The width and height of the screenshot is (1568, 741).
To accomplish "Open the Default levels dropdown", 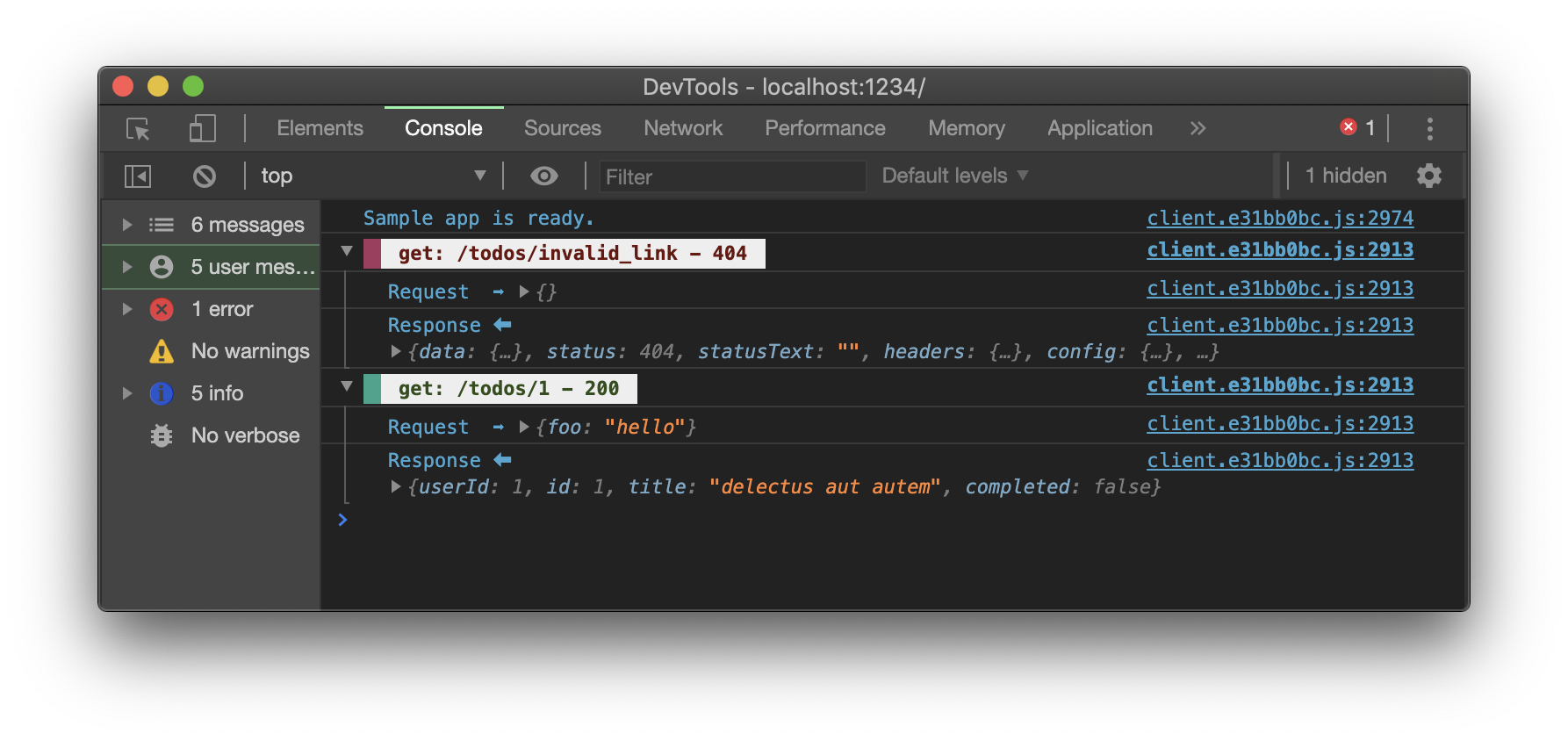I will coord(954,176).
